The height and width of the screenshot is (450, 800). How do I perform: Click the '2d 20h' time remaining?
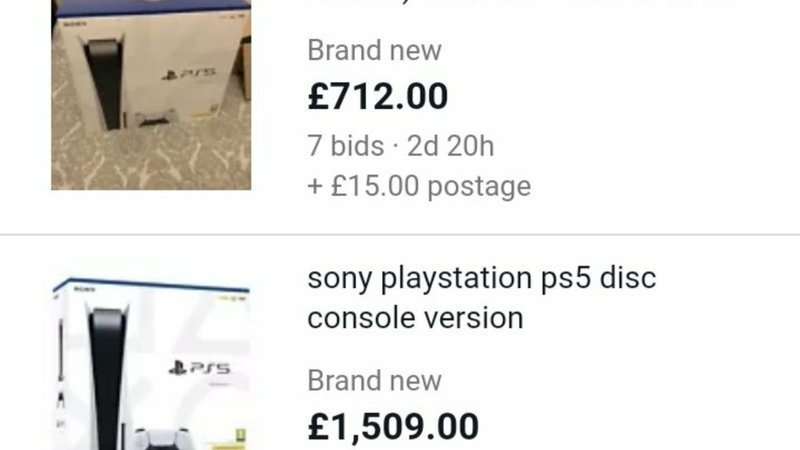[x=451, y=146]
